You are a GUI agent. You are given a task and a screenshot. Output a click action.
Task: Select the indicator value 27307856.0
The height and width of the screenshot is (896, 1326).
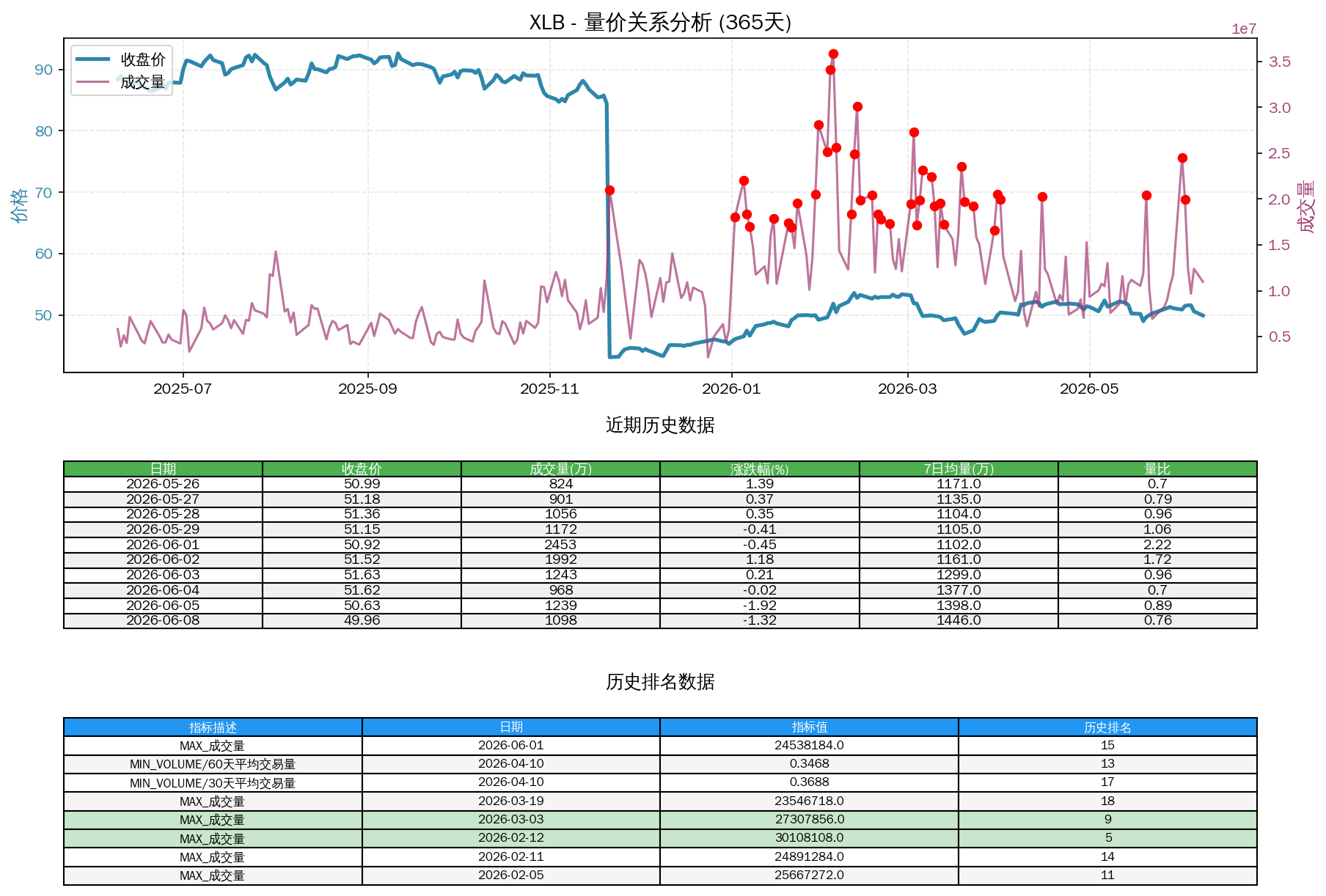tap(809, 820)
